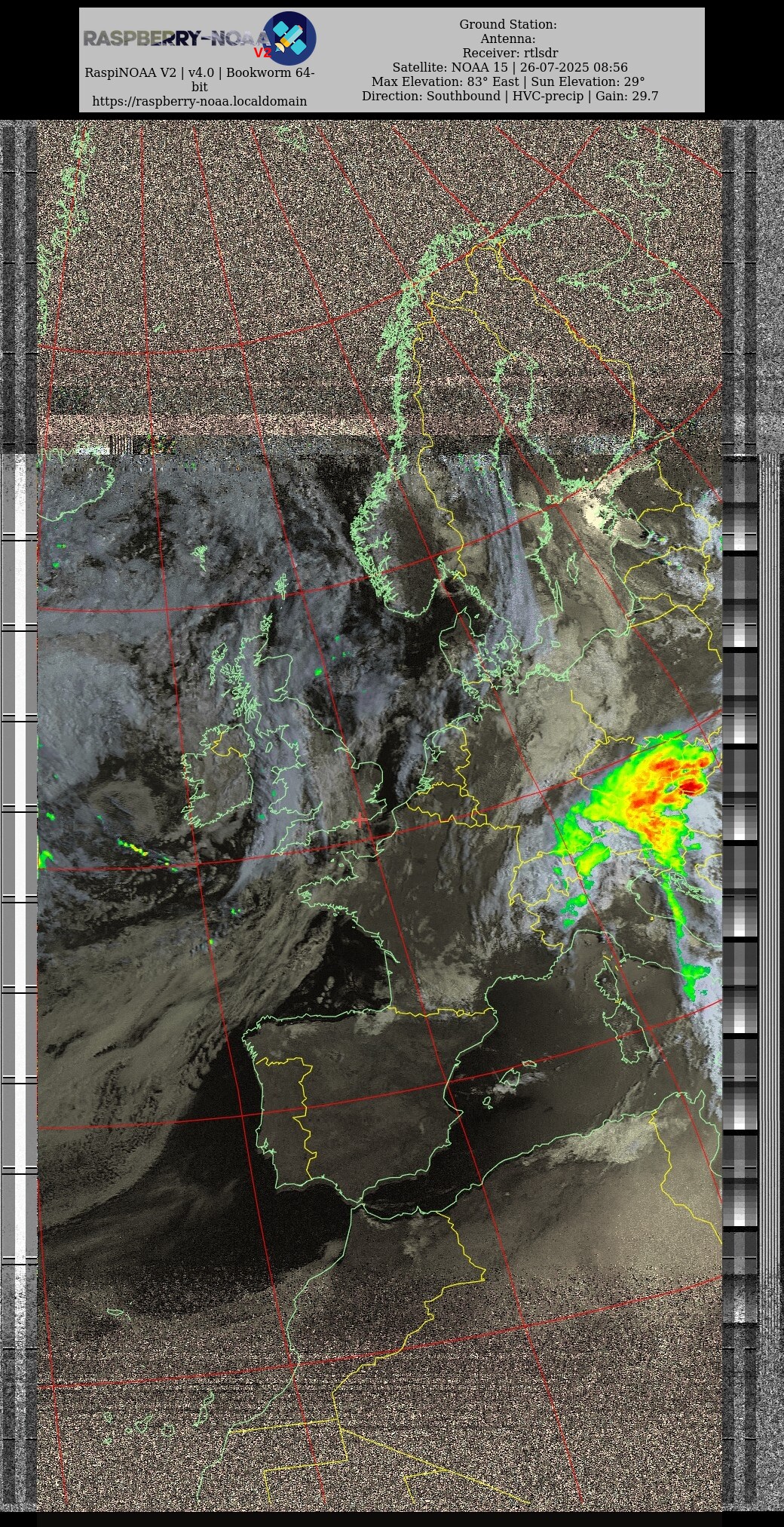The image size is (784, 1527).
Task: Click the Iberian Peninsula on the satellite map
Action: (362, 1105)
